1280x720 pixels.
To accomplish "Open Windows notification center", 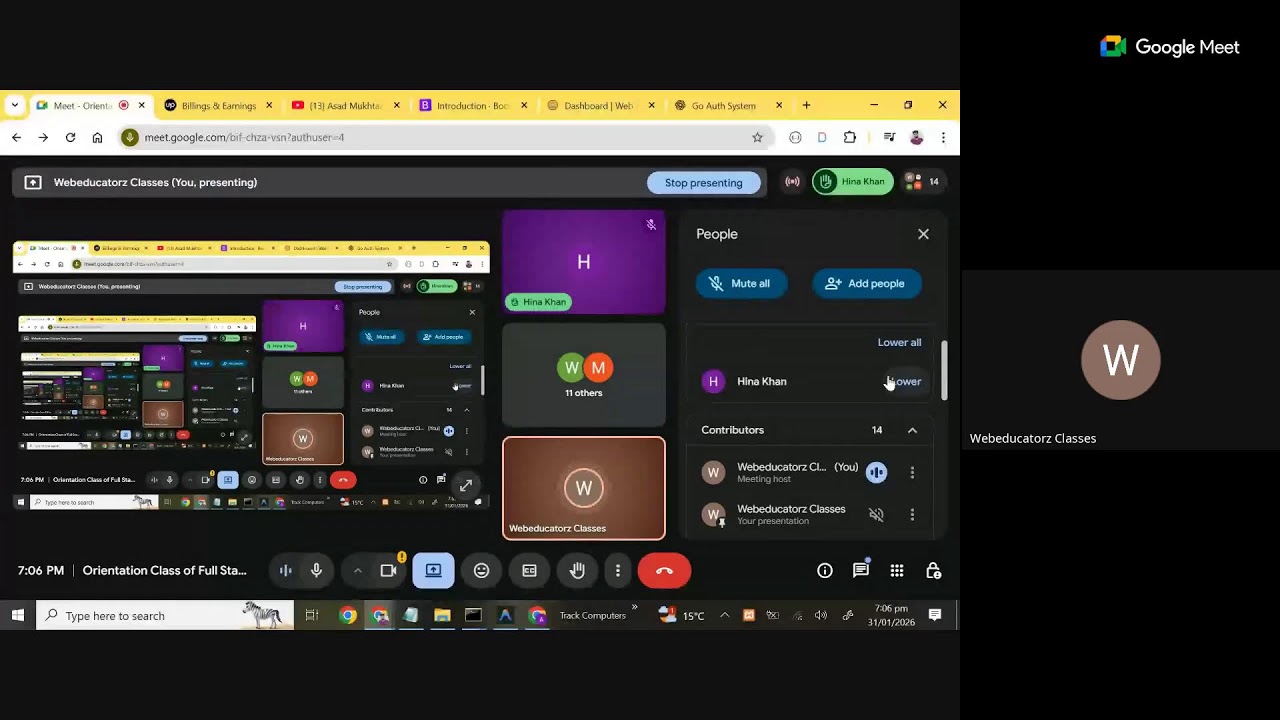I will point(935,615).
